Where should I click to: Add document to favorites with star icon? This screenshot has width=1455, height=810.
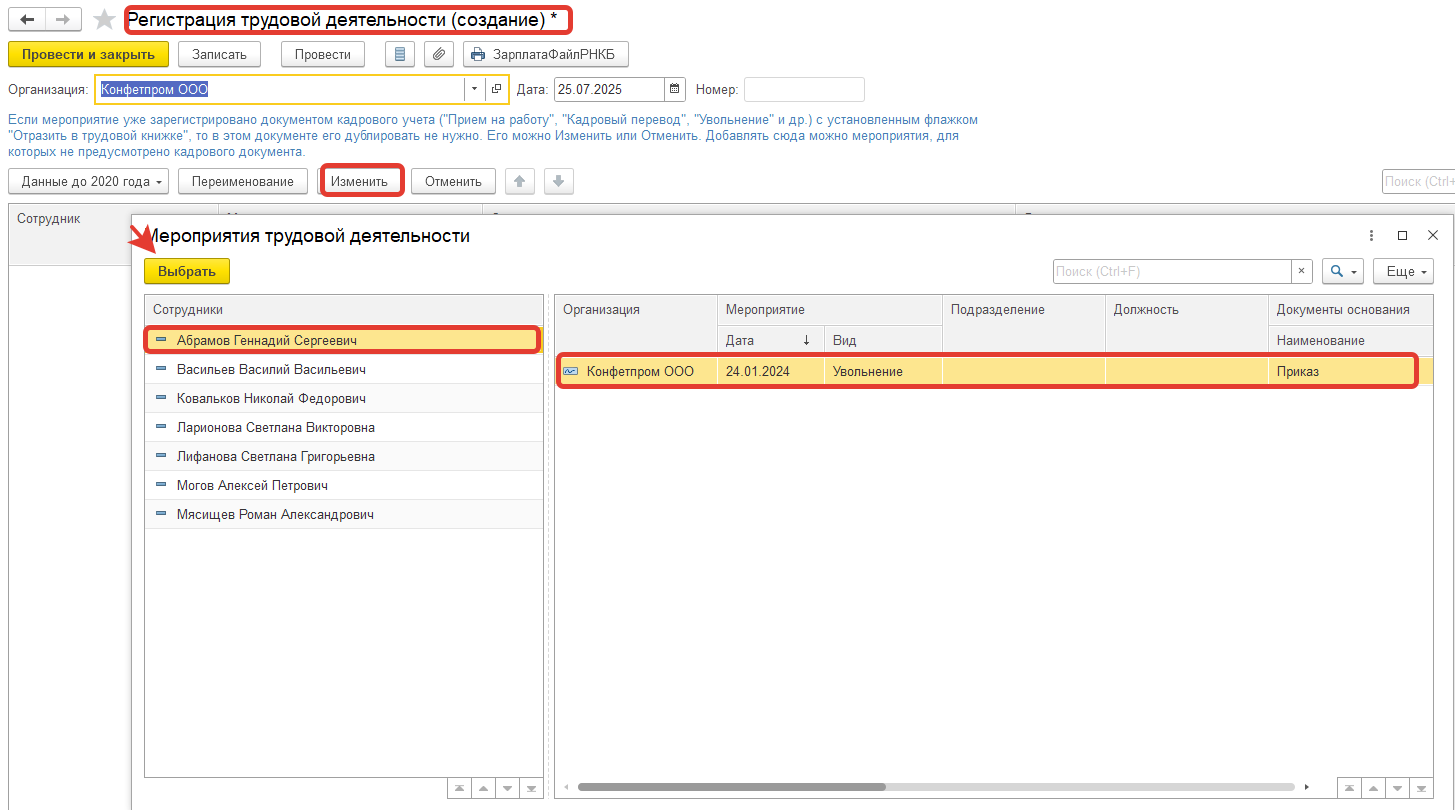click(104, 20)
